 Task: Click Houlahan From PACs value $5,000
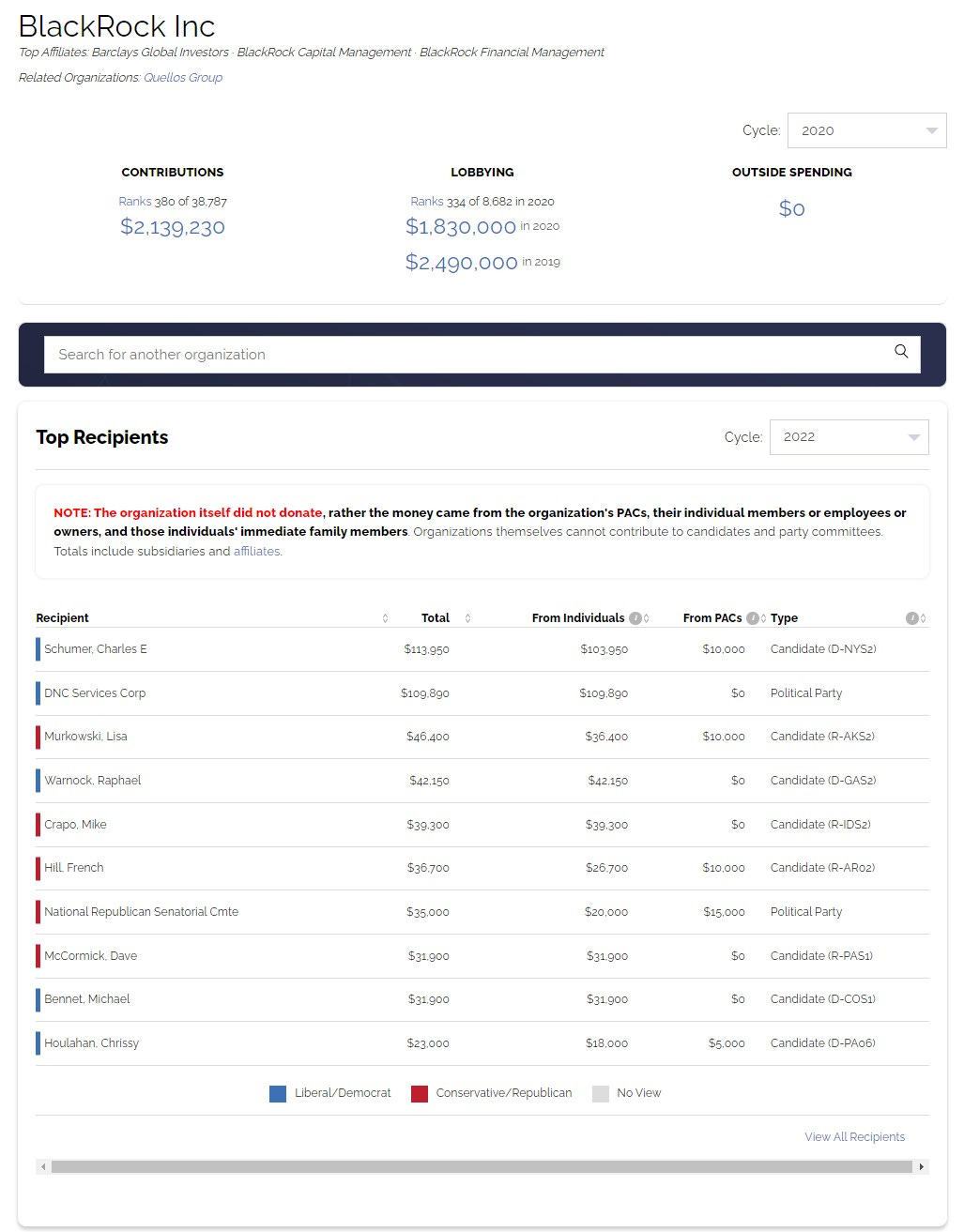[x=727, y=1043]
